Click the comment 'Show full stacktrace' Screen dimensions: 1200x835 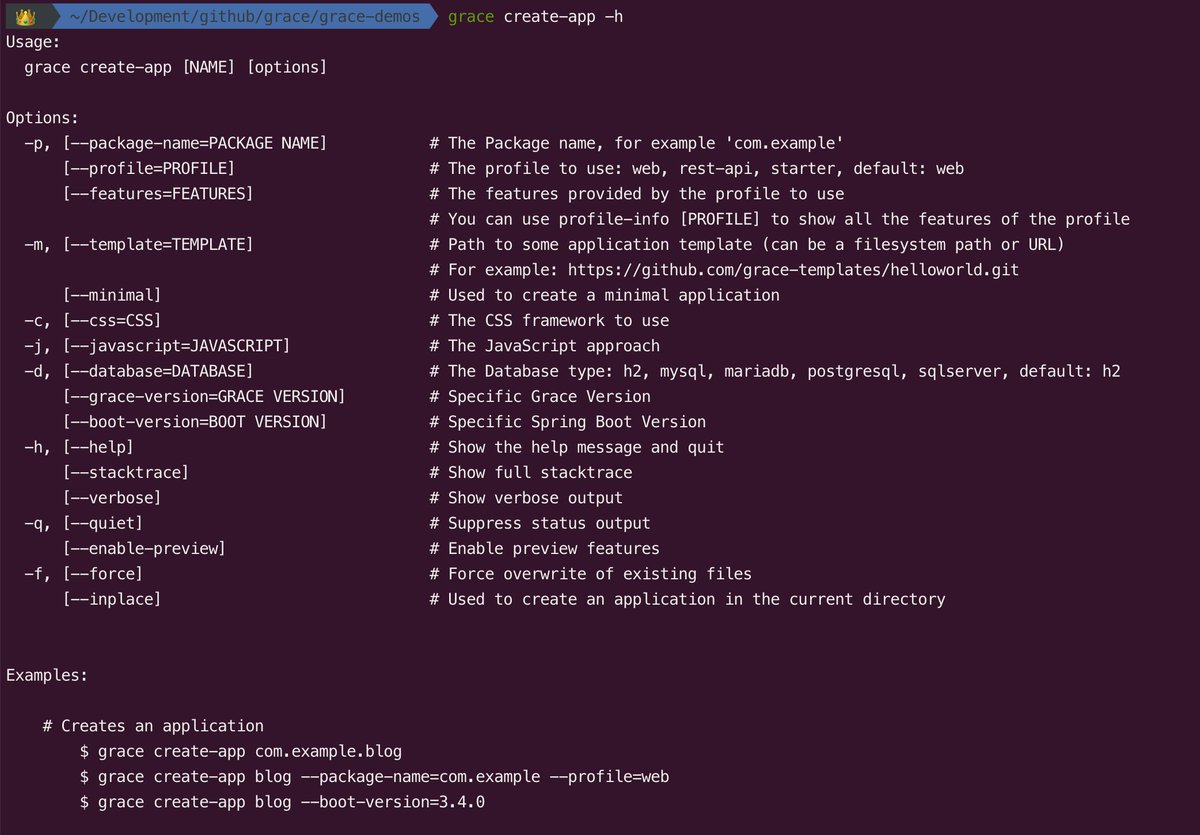pos(531,472)
